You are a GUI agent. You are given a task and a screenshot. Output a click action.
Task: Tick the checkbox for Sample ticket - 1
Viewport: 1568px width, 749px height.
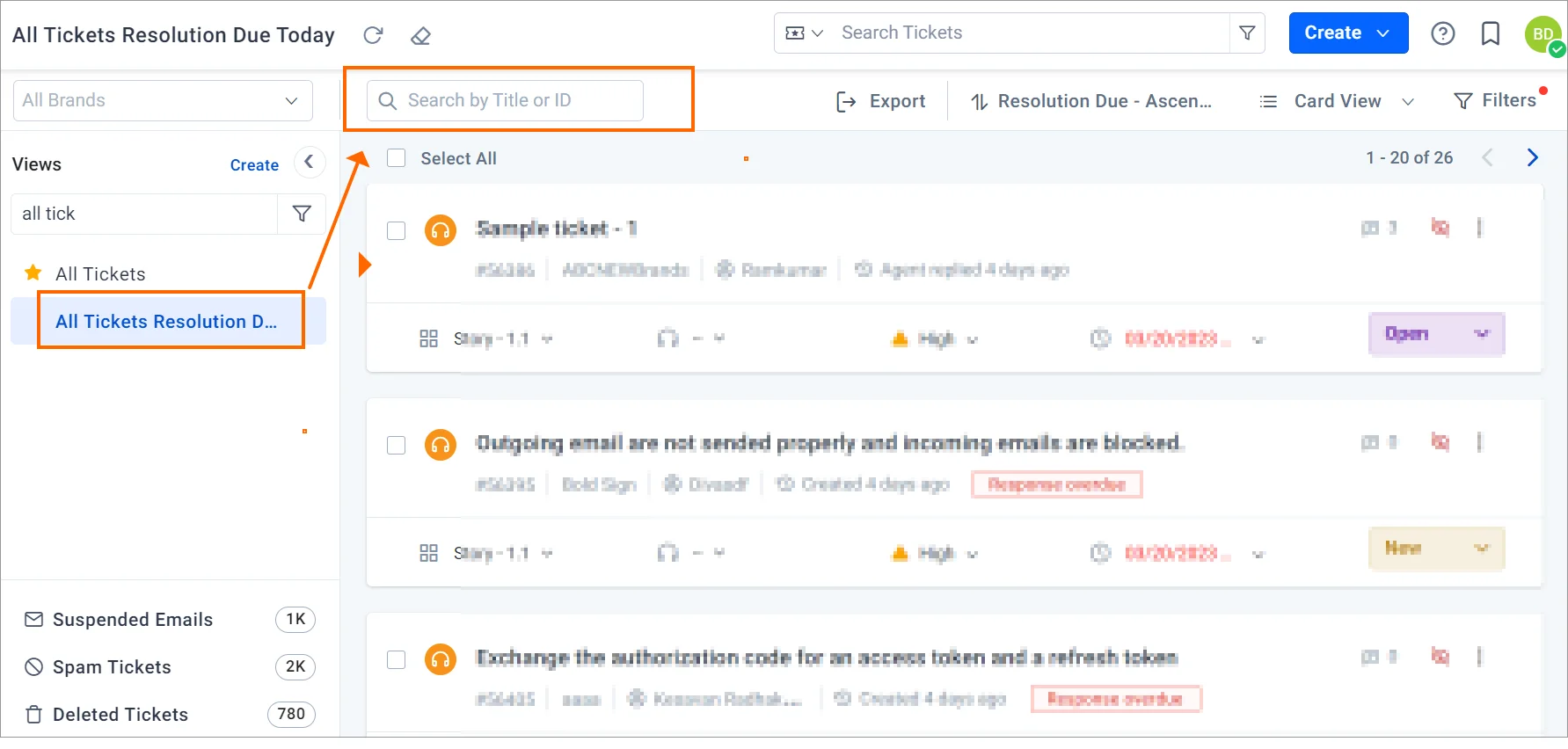397,230
